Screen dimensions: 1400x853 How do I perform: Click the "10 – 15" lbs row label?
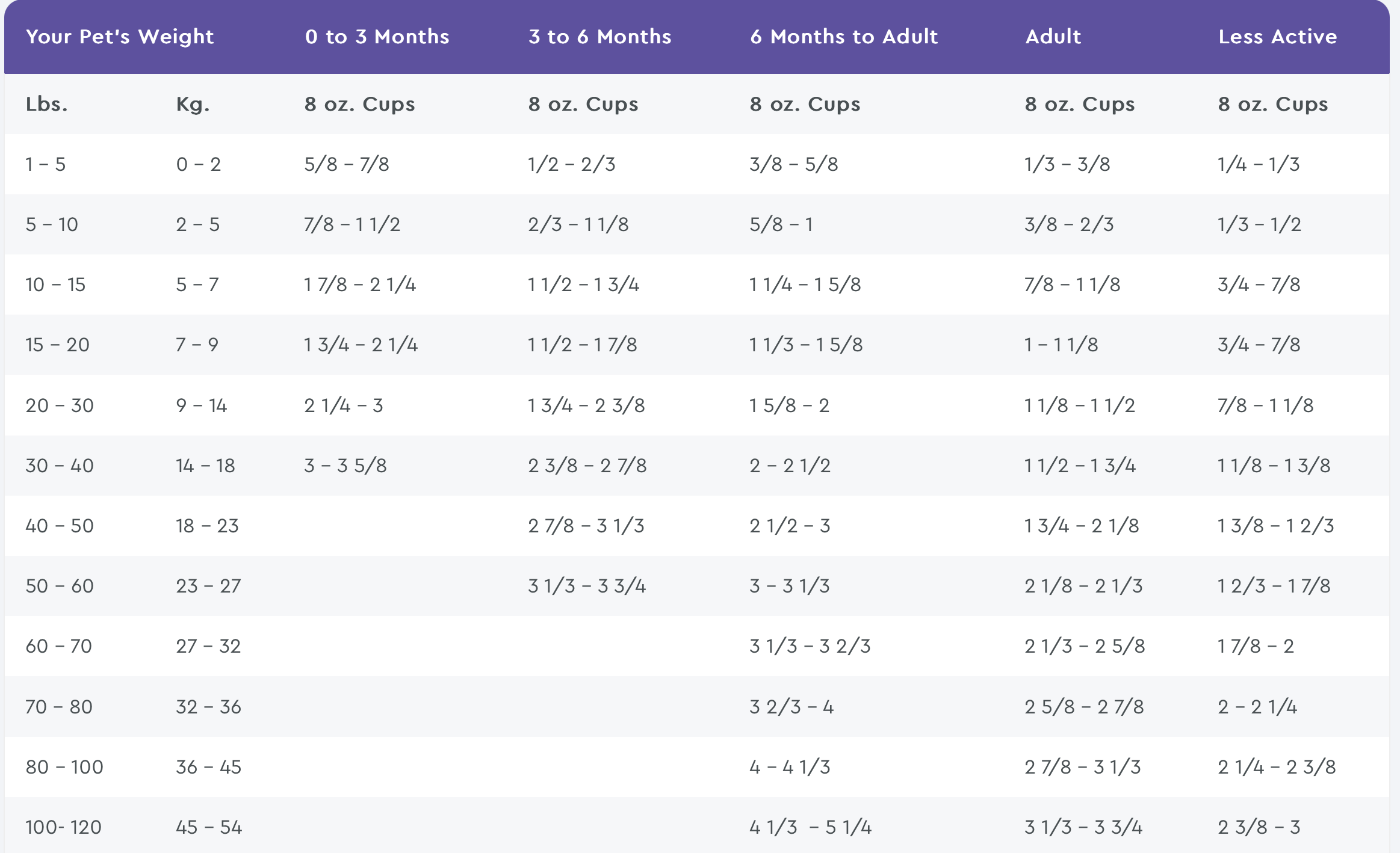point(55,285)
